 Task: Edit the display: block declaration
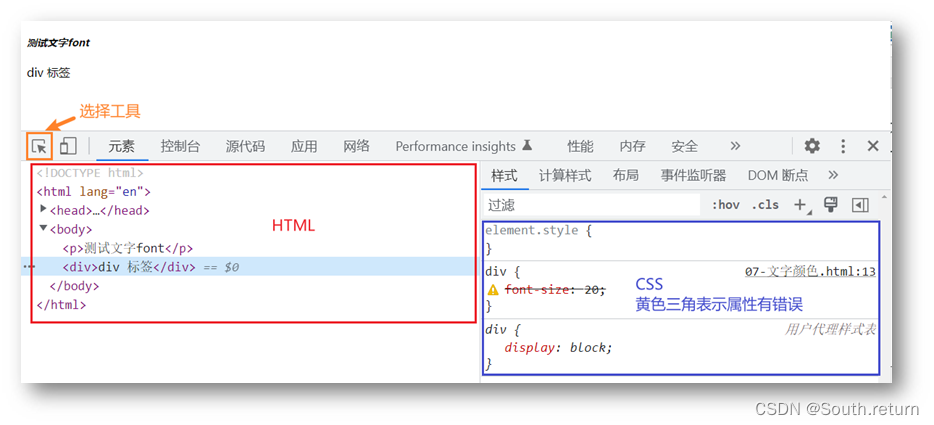pos(558,348)
